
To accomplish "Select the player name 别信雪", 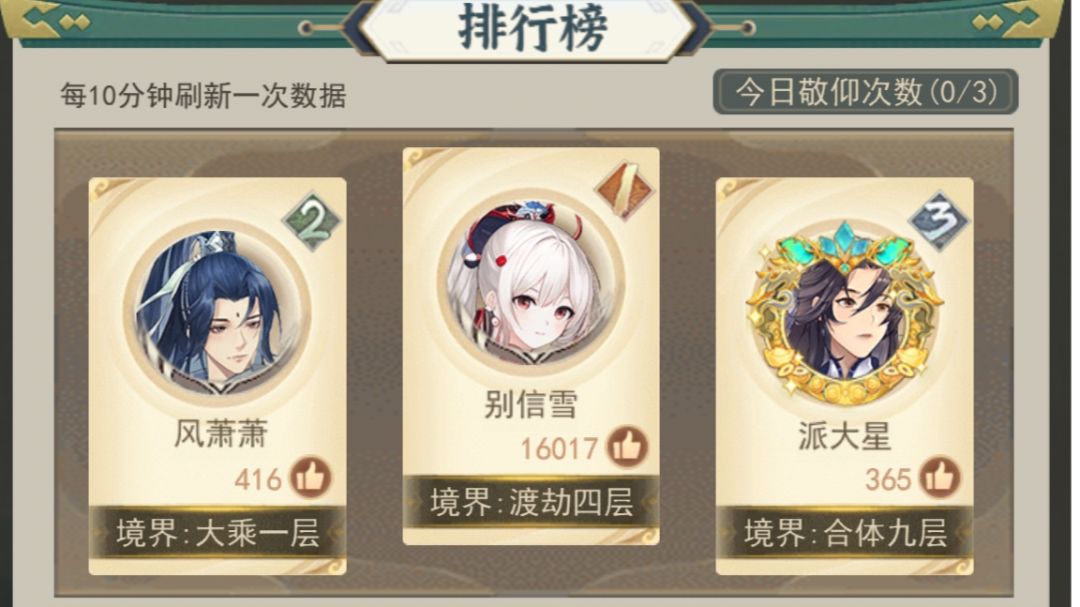I will point(531,404).
